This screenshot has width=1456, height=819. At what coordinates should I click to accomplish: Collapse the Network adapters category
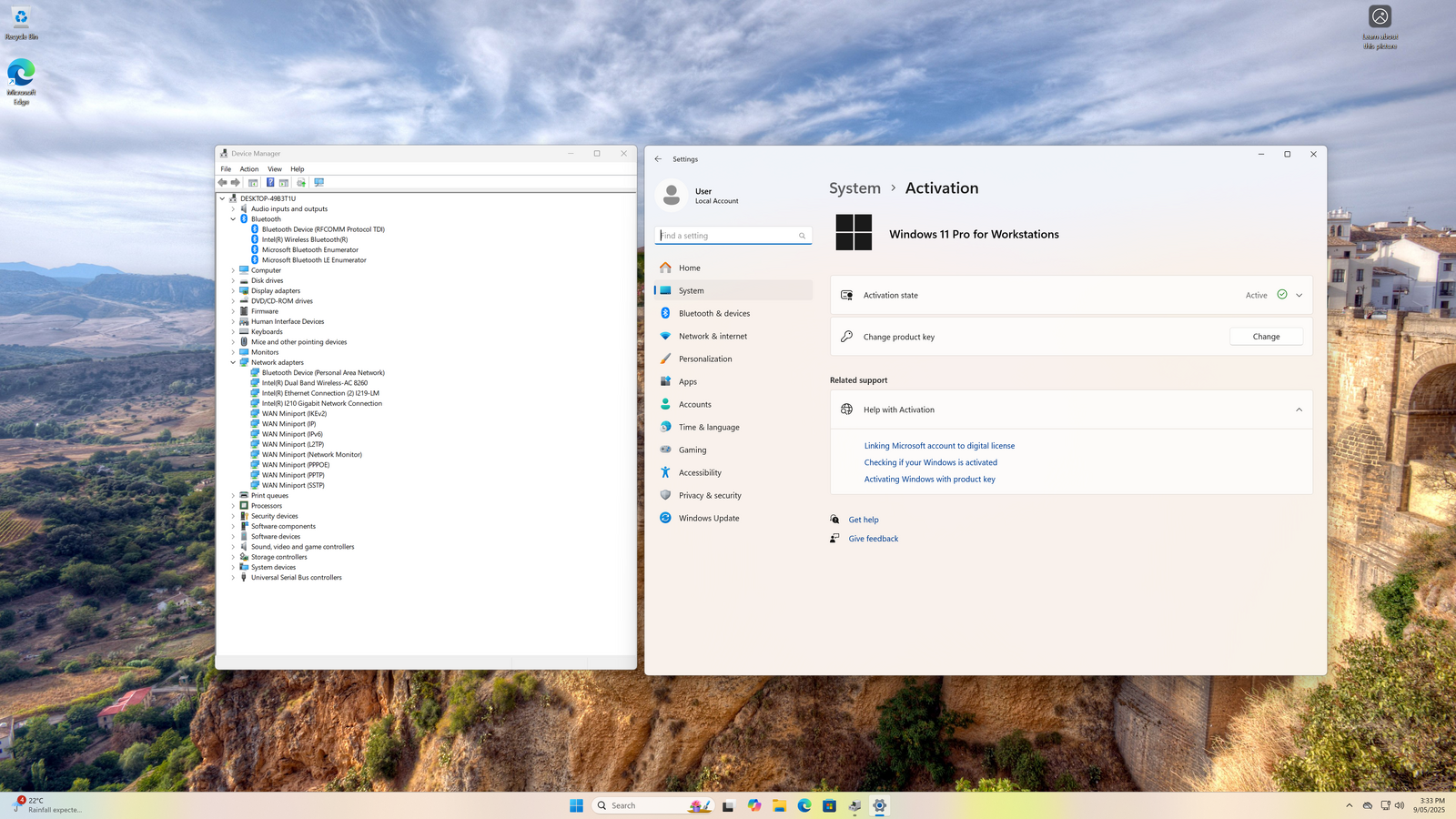pyautogui.click(x=233, y=362)
